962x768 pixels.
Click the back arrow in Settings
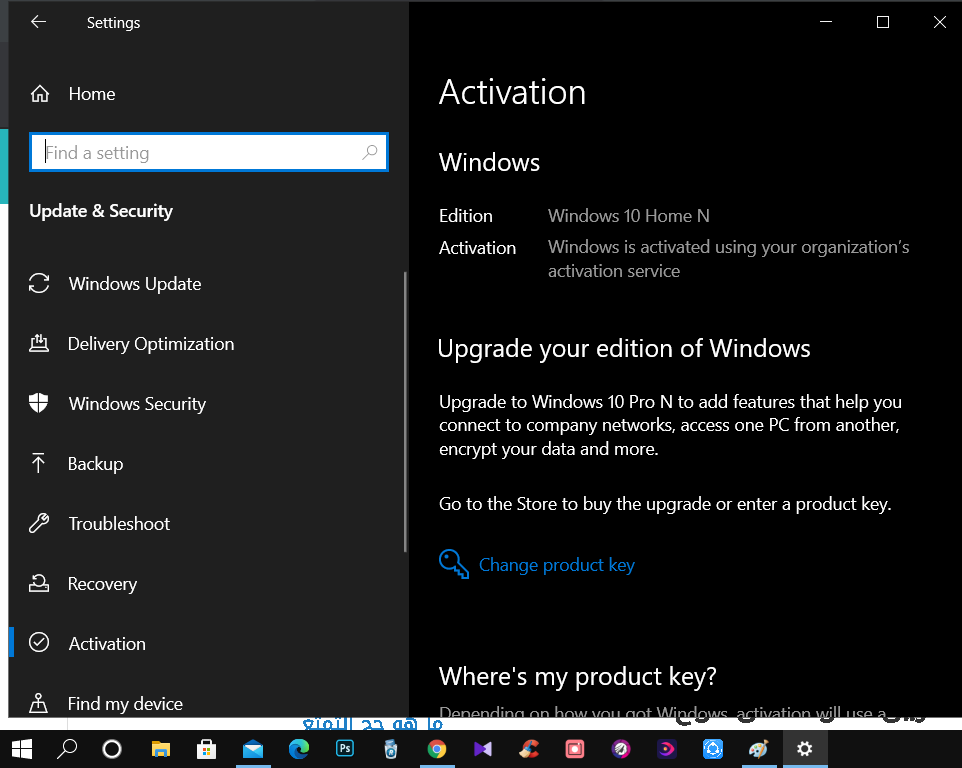[39, 22]
